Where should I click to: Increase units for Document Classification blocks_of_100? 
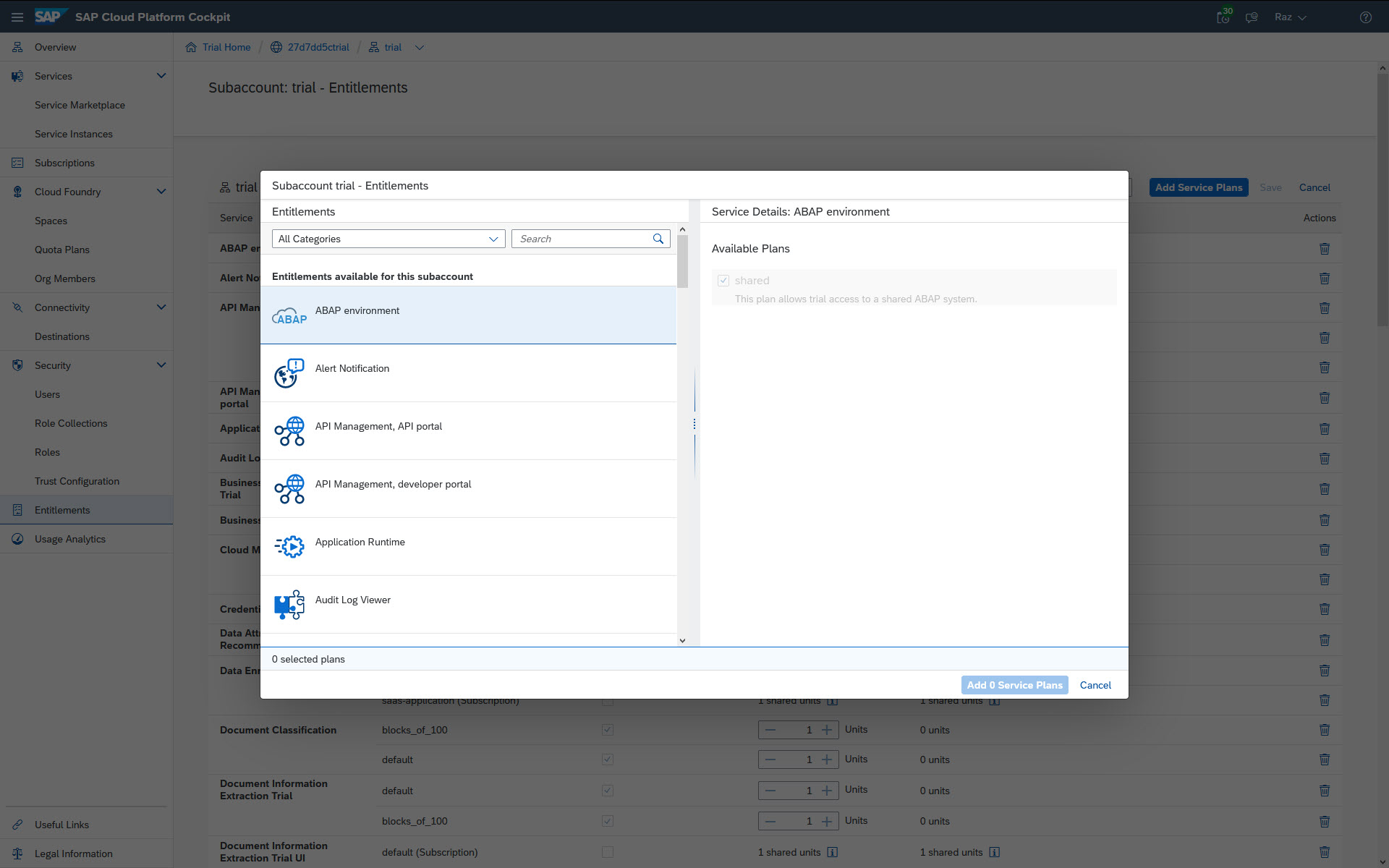tap(827, 730)
